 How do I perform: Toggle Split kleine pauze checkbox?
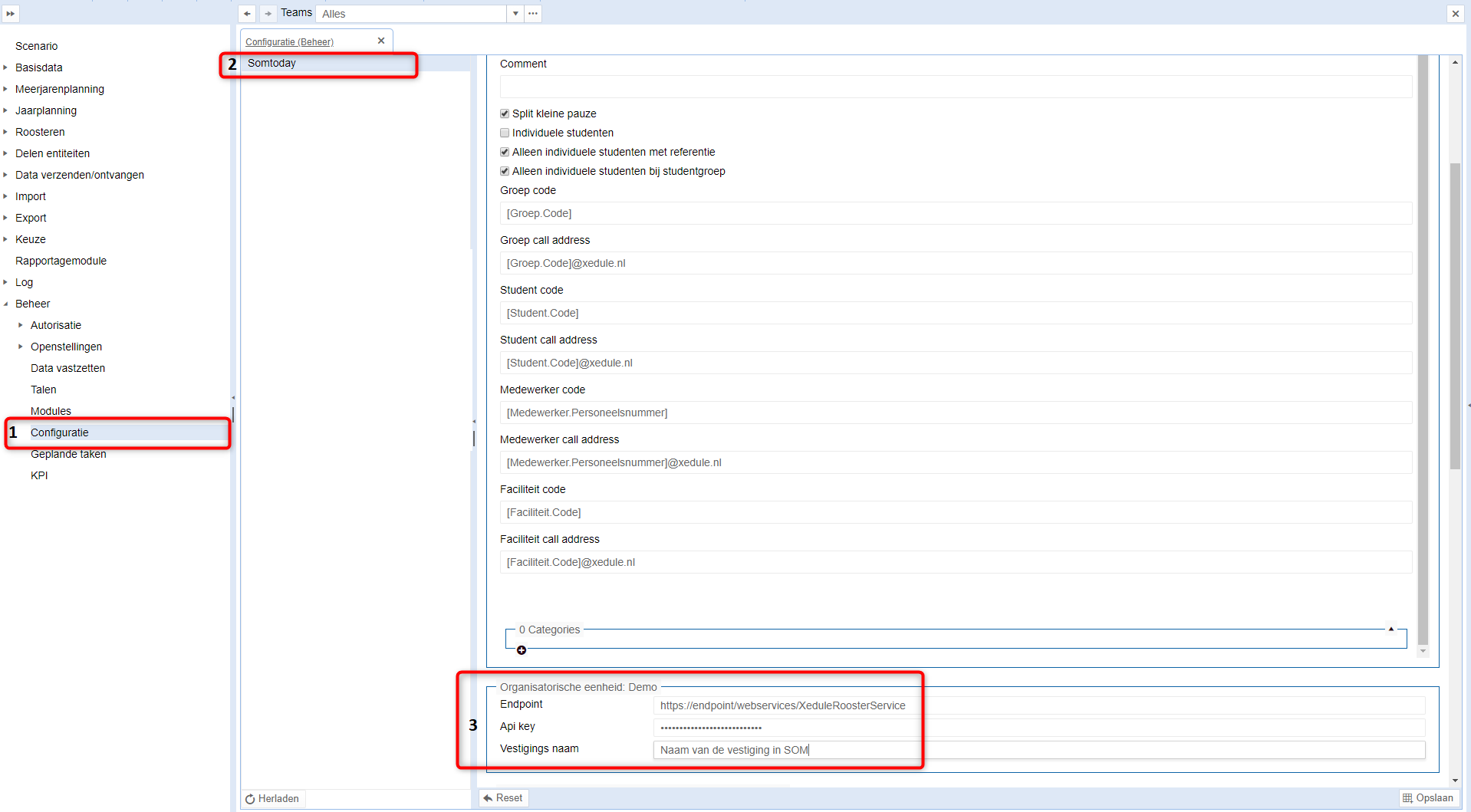click(505, 113)
